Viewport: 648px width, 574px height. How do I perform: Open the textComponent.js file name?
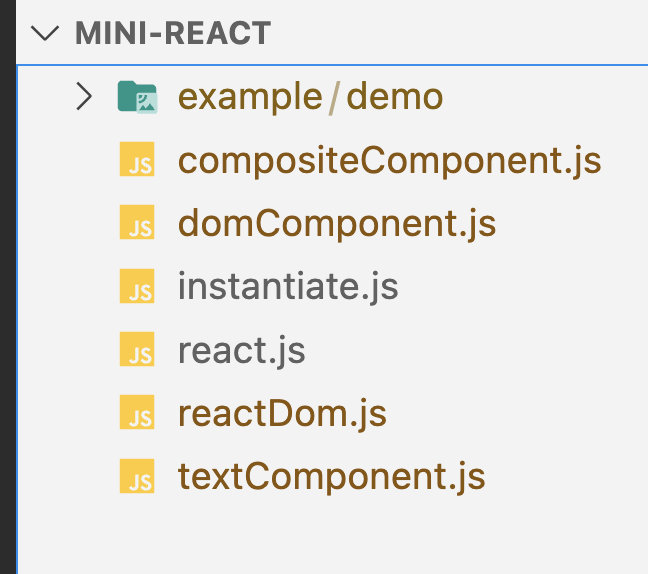click(x=331, y=477)
